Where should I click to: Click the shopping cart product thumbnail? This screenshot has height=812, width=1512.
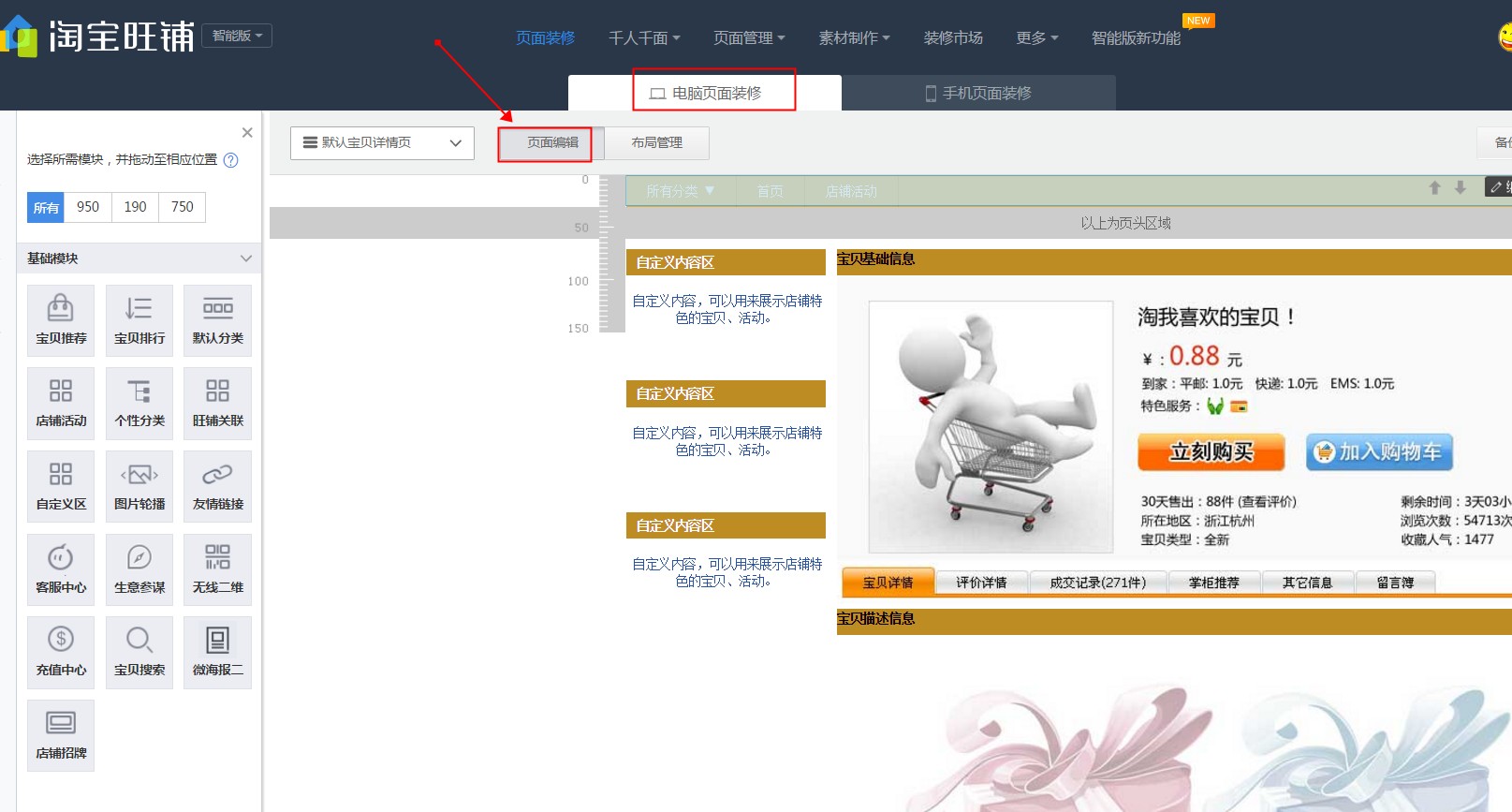tap(991, 427)
